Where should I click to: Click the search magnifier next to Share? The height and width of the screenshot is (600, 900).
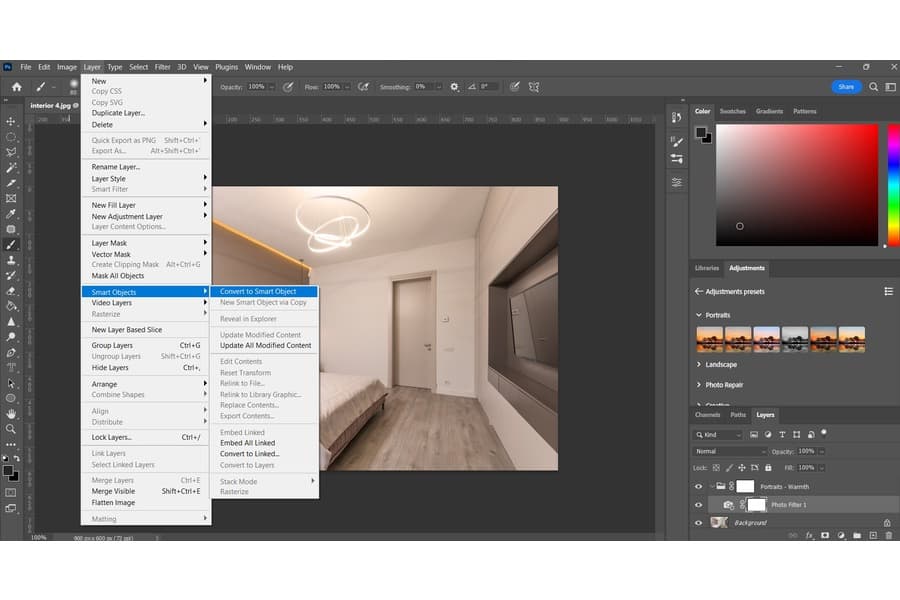tap(873, 87)
